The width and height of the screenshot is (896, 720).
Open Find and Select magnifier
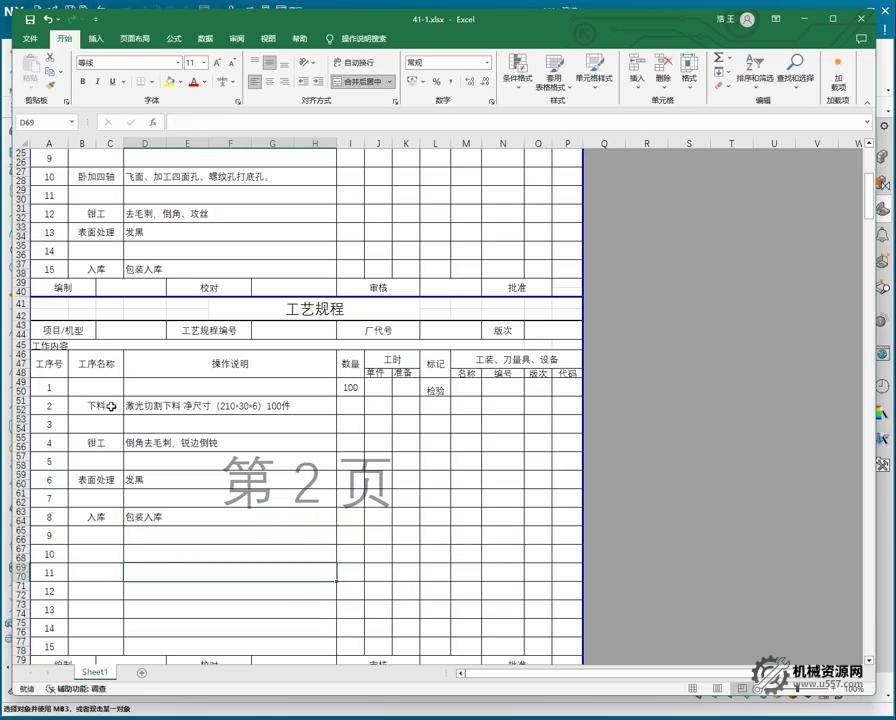(795, 66)
